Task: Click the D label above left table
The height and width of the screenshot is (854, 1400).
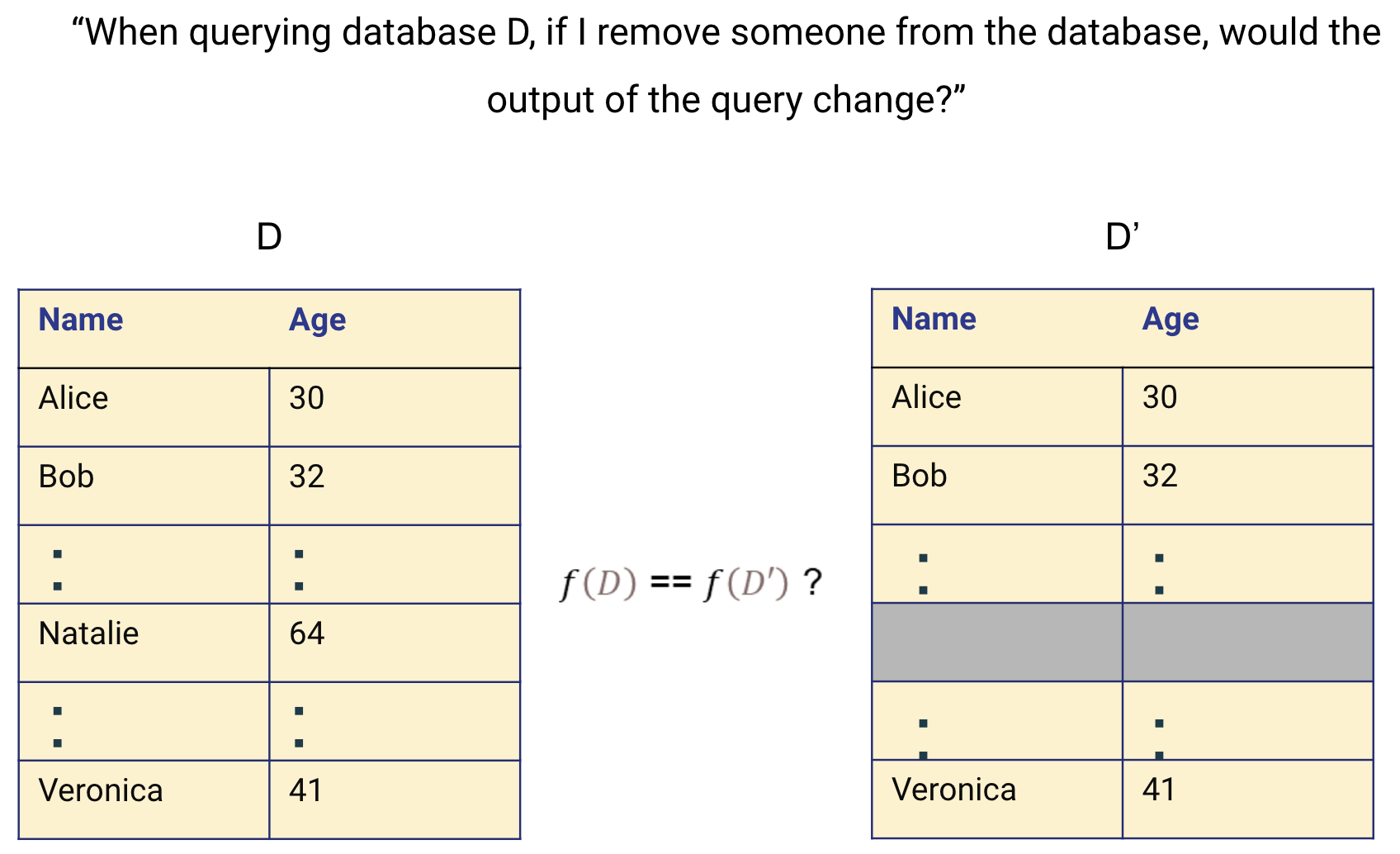Action: point(269,237)
